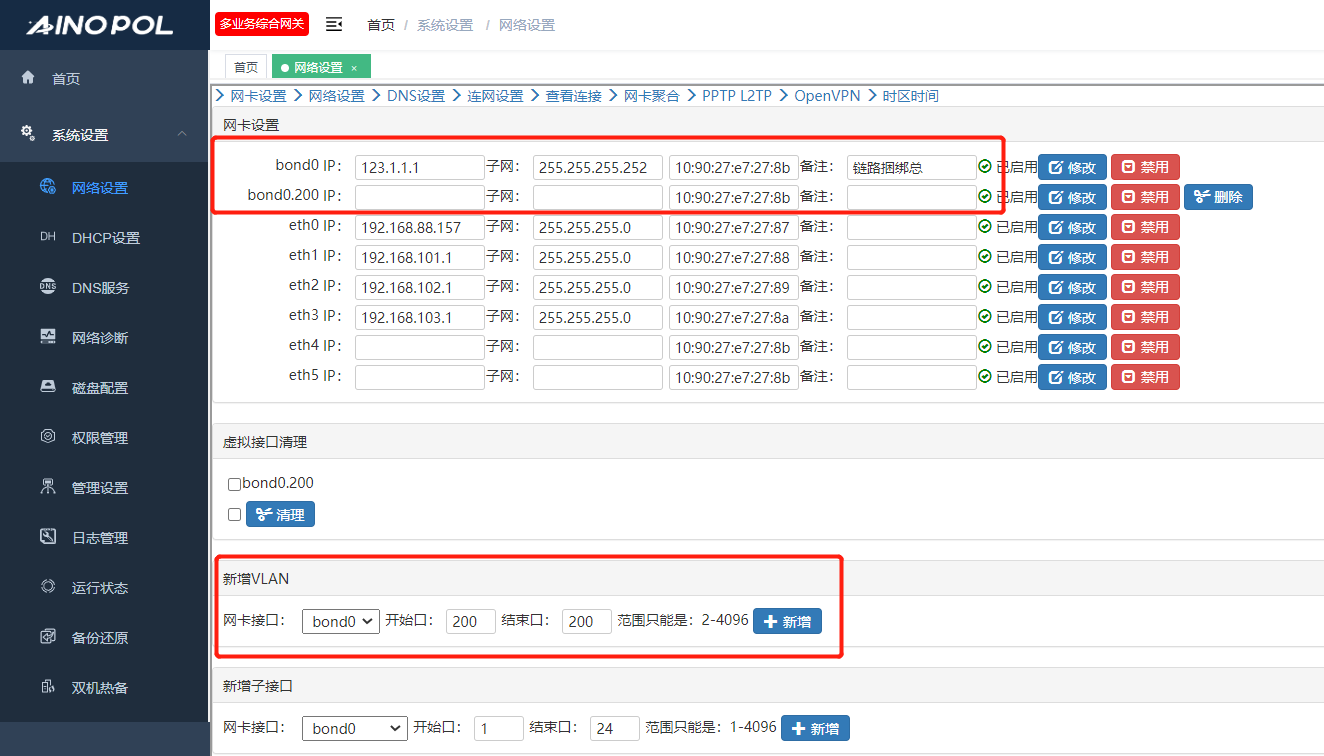Switch to the 首页 tab
This screenshot has width=1324, height=756.
[245, 67]
